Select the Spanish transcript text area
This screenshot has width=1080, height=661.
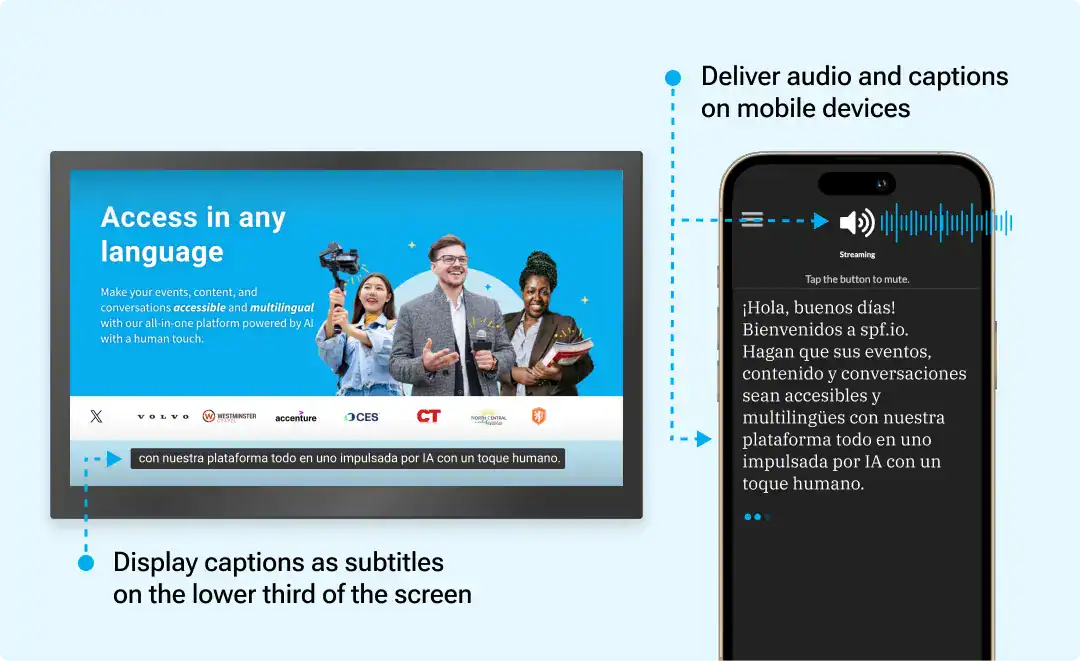(855, 395)
